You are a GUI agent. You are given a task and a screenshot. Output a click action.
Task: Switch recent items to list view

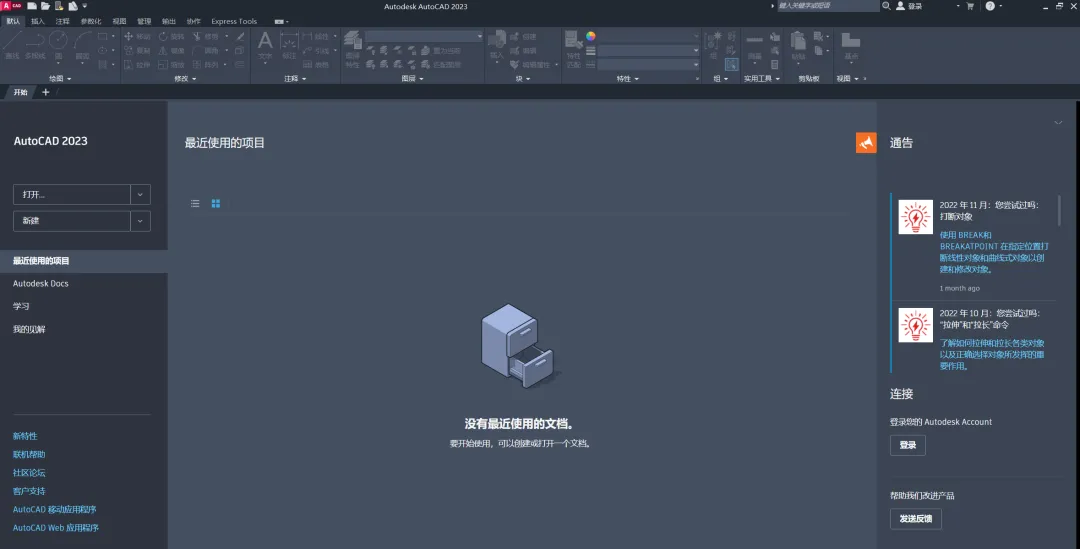[x=195, y=203]
